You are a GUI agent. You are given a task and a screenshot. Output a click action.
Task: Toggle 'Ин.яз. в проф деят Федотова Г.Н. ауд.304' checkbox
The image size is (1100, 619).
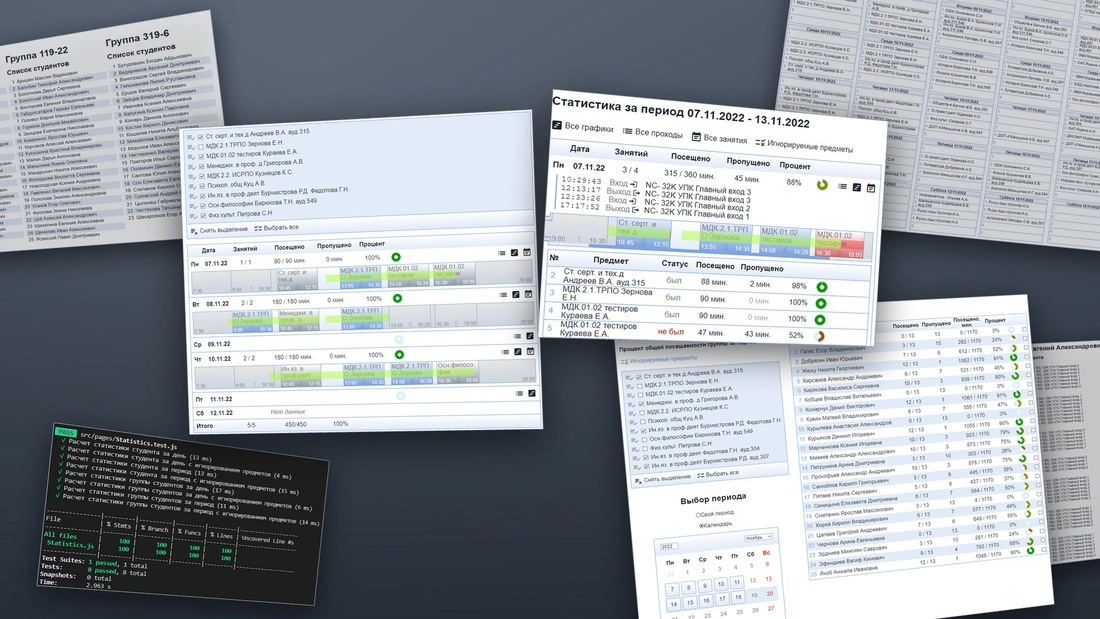pos(646,458)
